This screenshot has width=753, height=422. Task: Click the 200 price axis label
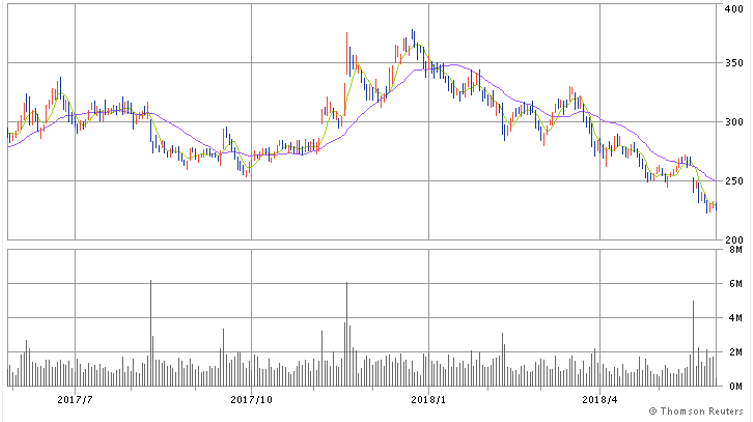pyautogui.click(x=734, y=239)
